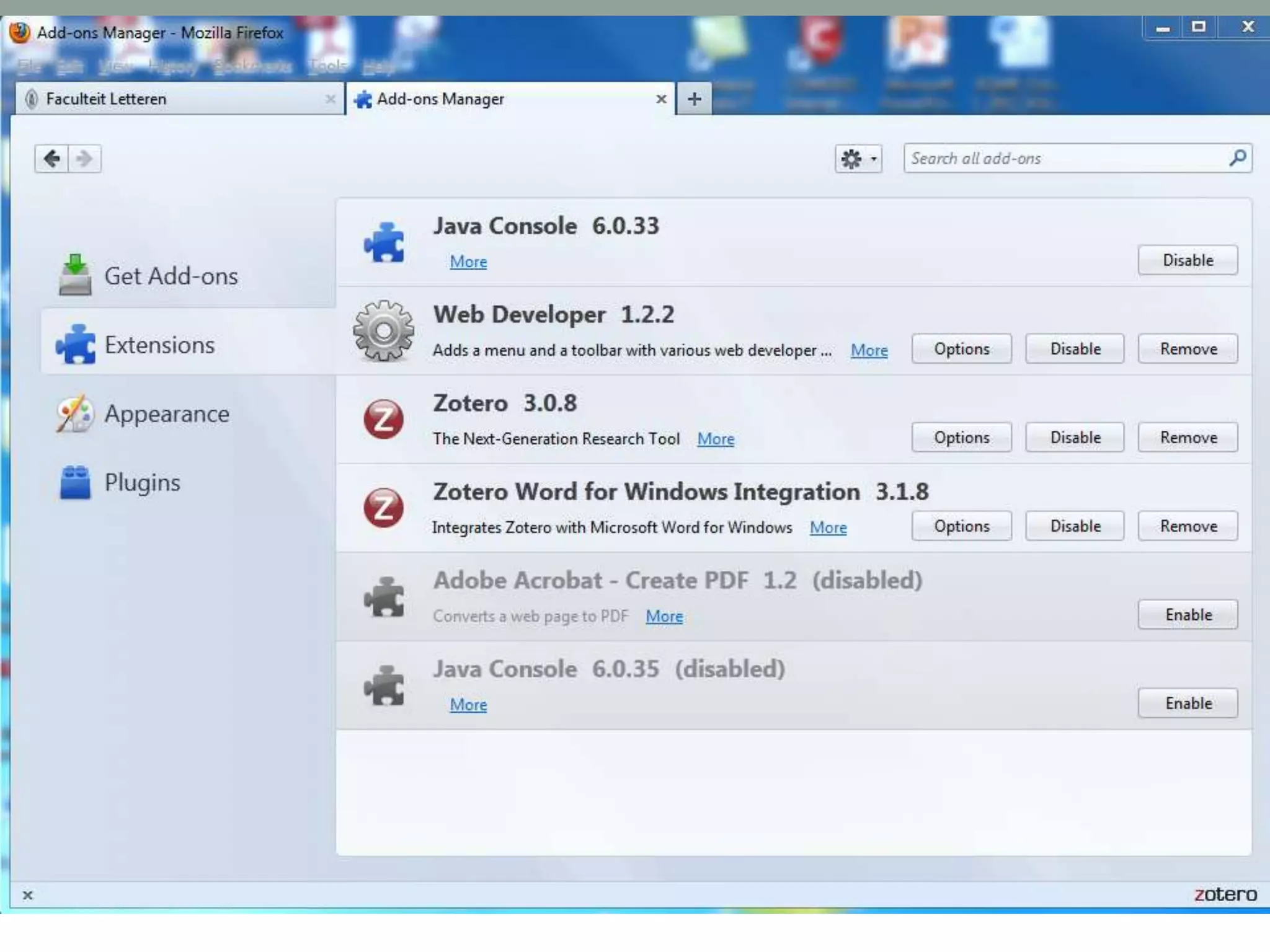Open a new tab with plus button
Screen dimensions: 1270x952
coord(694,99)
